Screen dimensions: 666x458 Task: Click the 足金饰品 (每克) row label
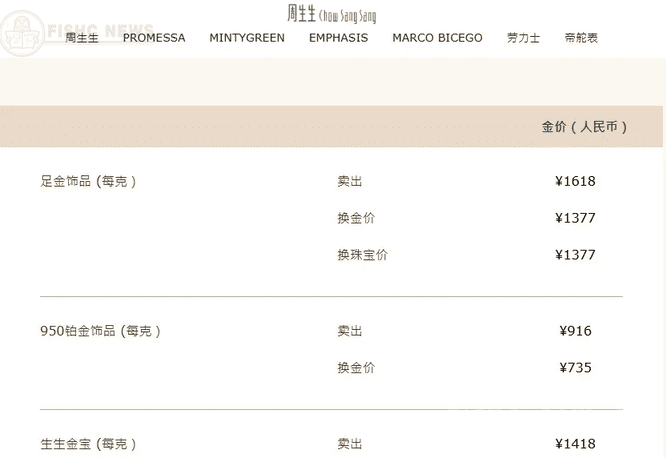point(88,182)
